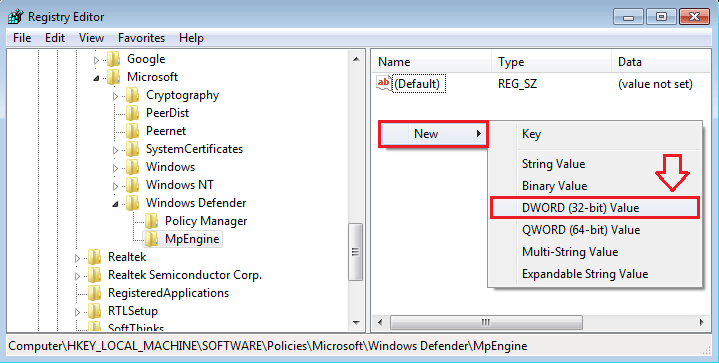Viewport: 719px width, 363px height.
Task: Click the tree scrollbar up arrow
Action: click(356, 59)
